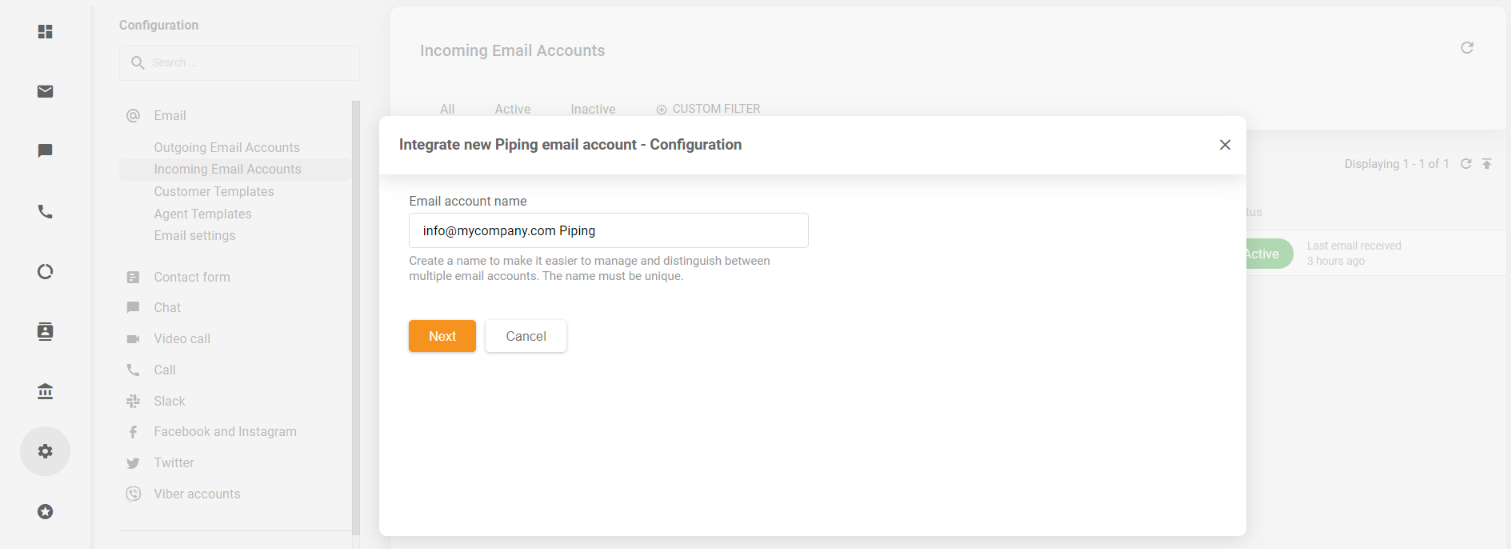
Task: Switch to the Inactive filter tab
Action: pos(593,109)
